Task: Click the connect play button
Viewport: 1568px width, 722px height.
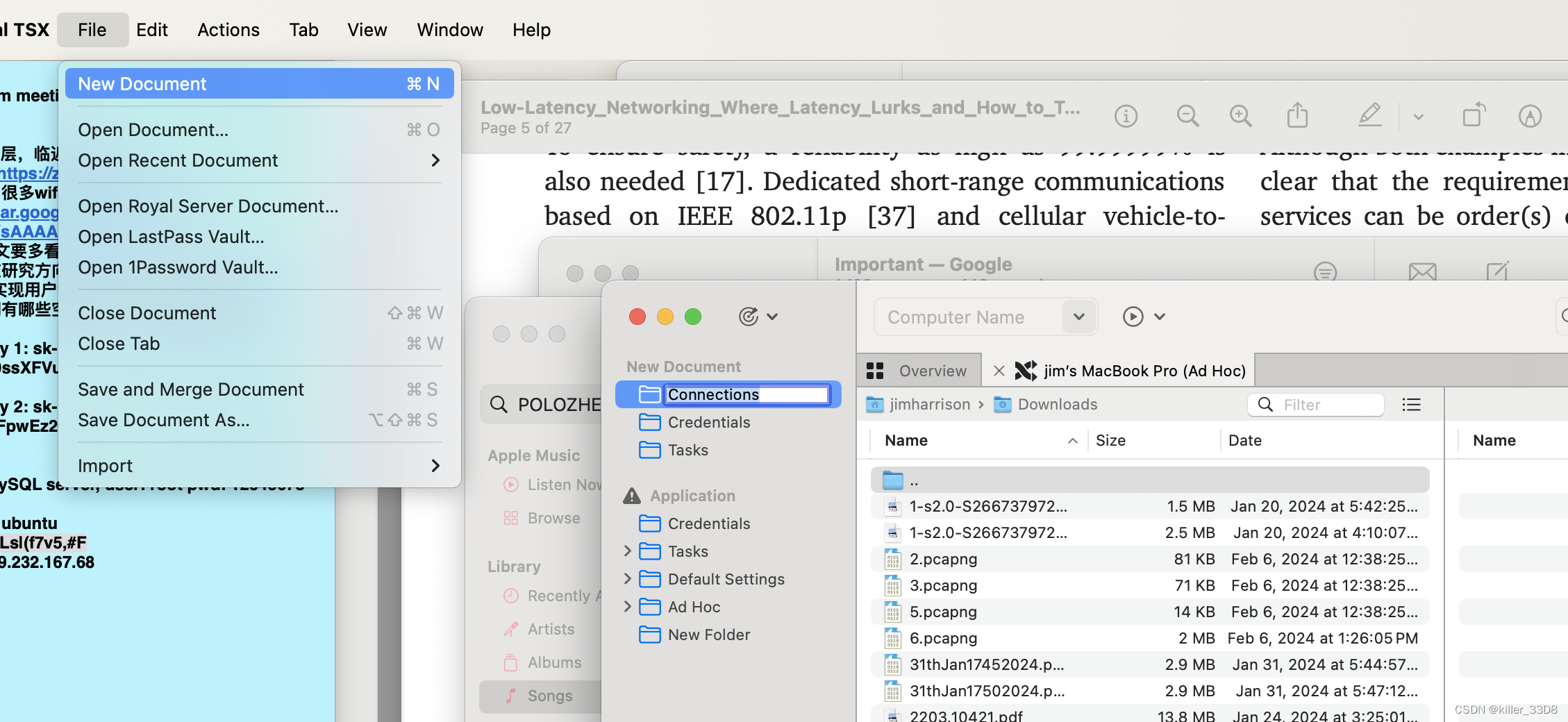Action: [1133, 317]
